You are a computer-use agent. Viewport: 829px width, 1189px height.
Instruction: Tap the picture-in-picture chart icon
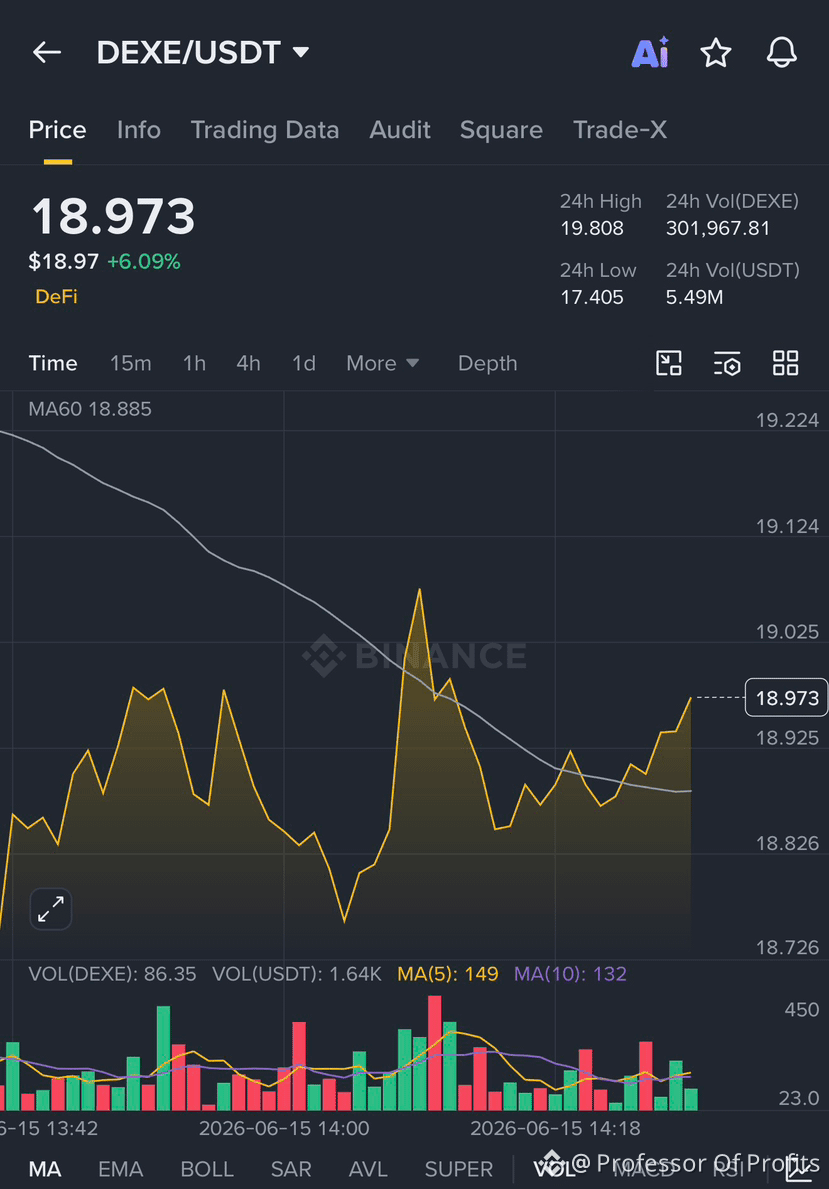tap(668, 363)
